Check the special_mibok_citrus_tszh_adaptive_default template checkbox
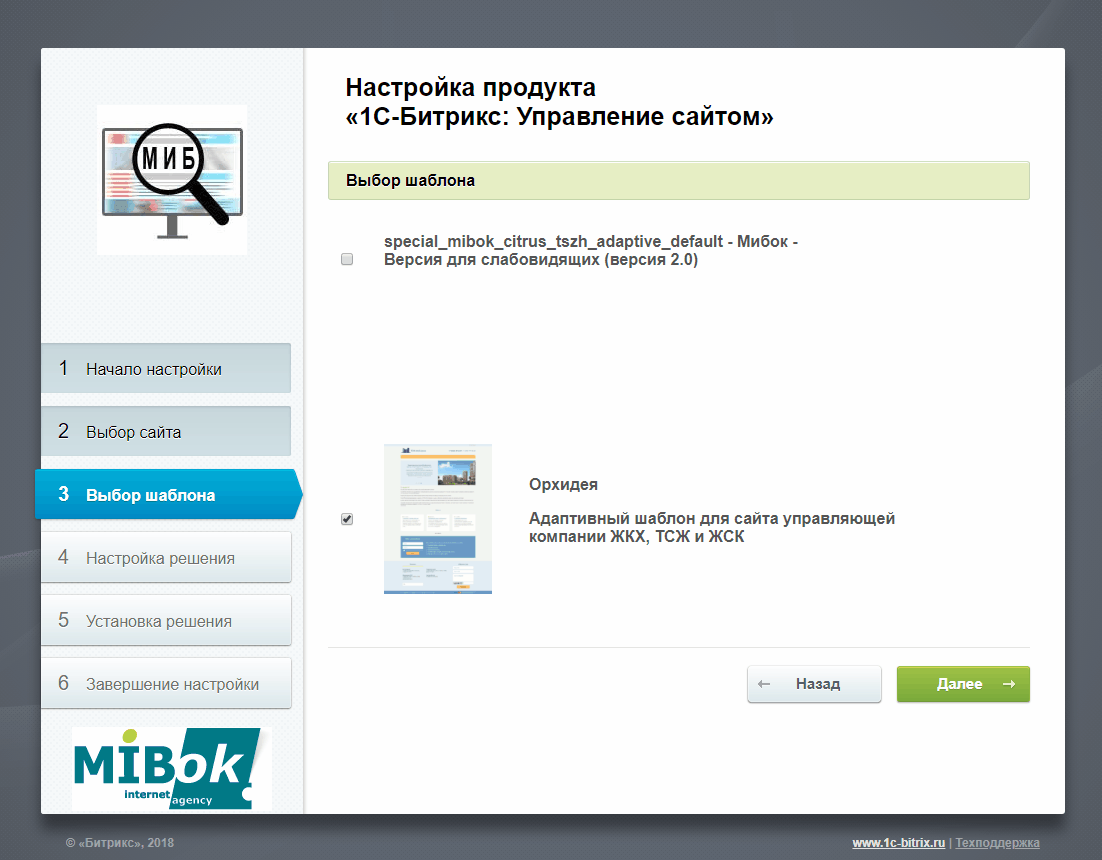This screenshot has width=1102, height=860. 346,259
